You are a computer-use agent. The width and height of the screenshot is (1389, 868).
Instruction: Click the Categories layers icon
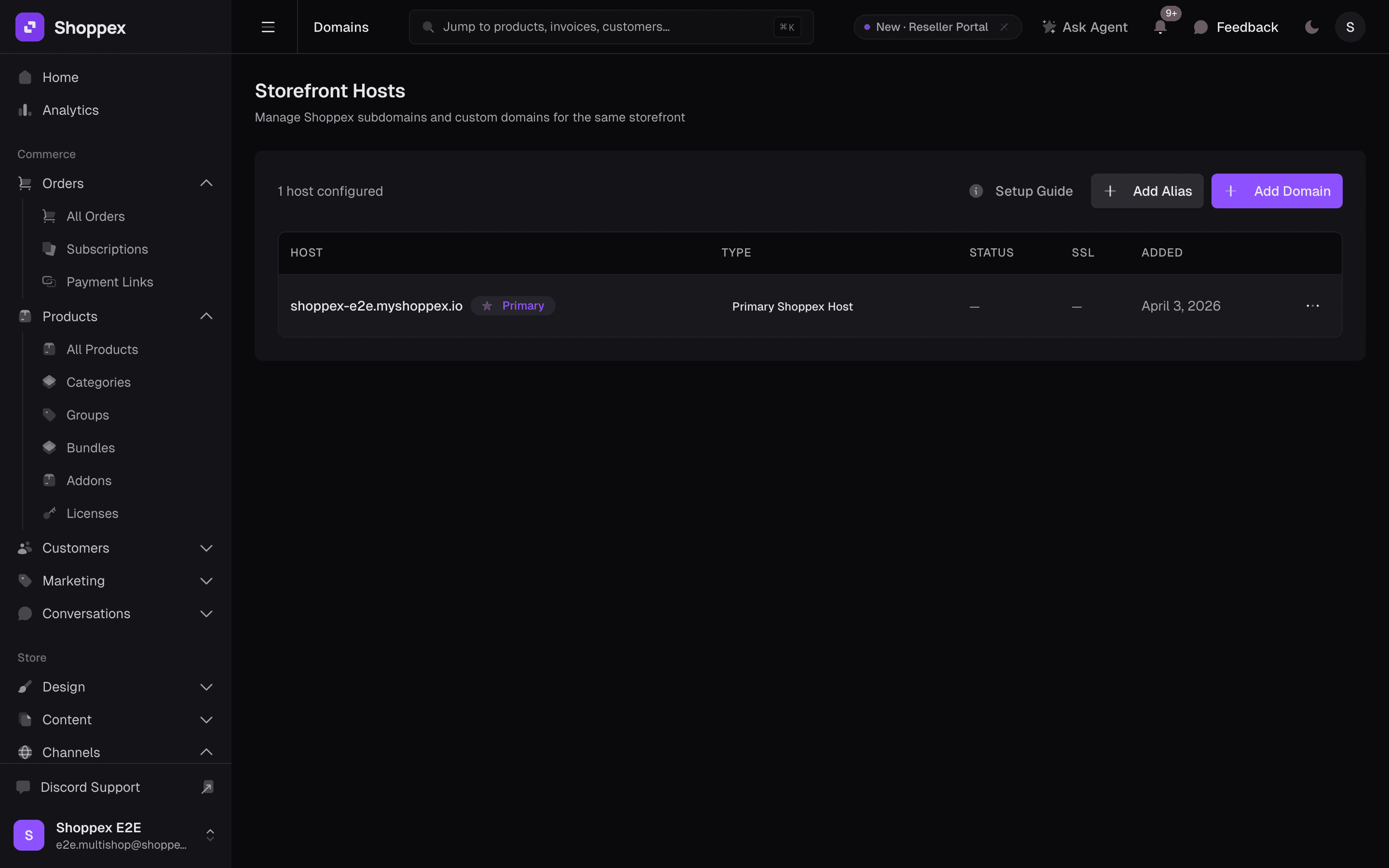point(49,382)
